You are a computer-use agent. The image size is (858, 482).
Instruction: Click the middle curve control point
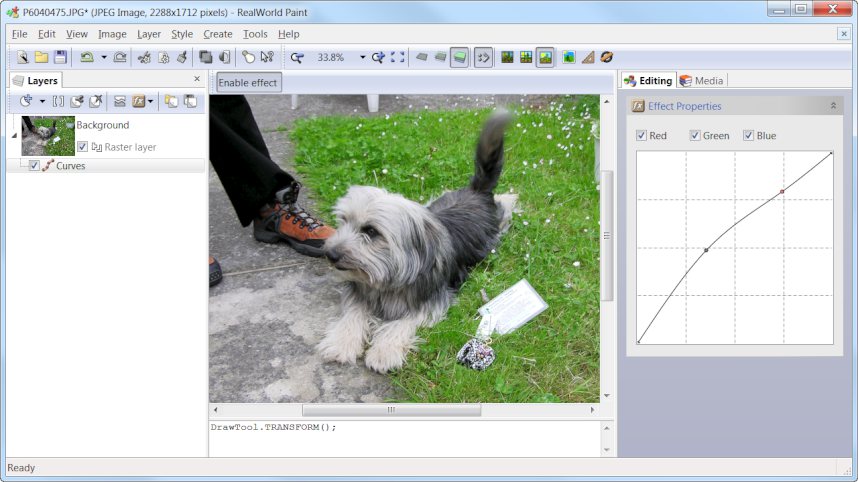click(706, 250)
